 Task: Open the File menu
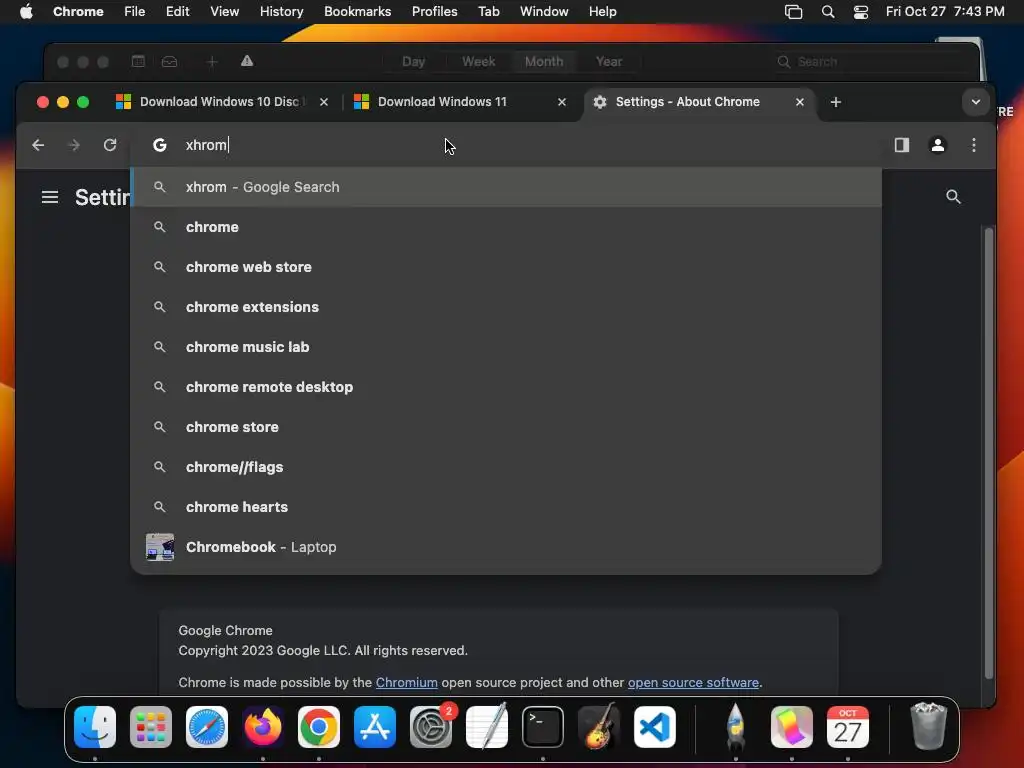[x=135, y=11]
